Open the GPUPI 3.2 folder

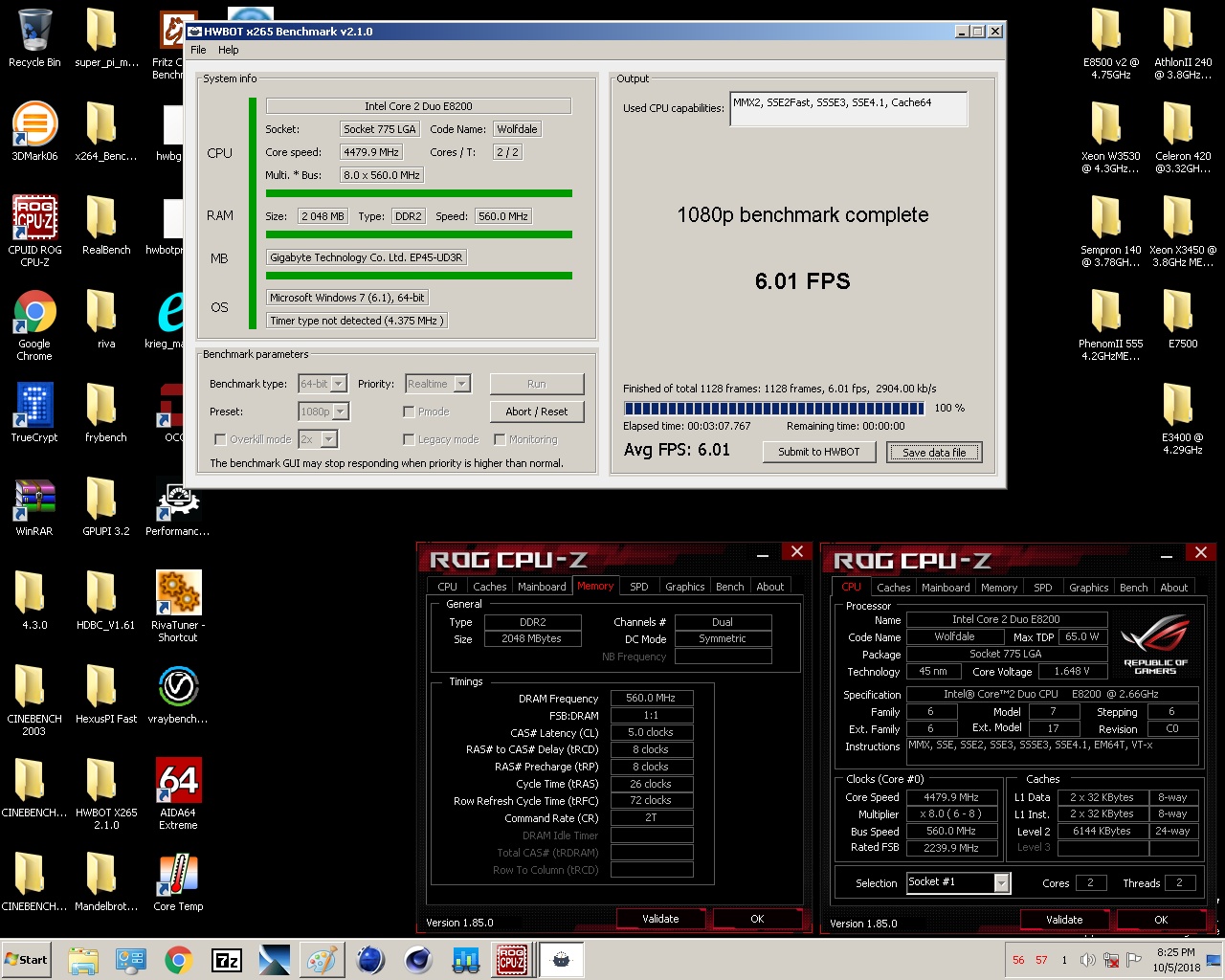coord(106,507)
